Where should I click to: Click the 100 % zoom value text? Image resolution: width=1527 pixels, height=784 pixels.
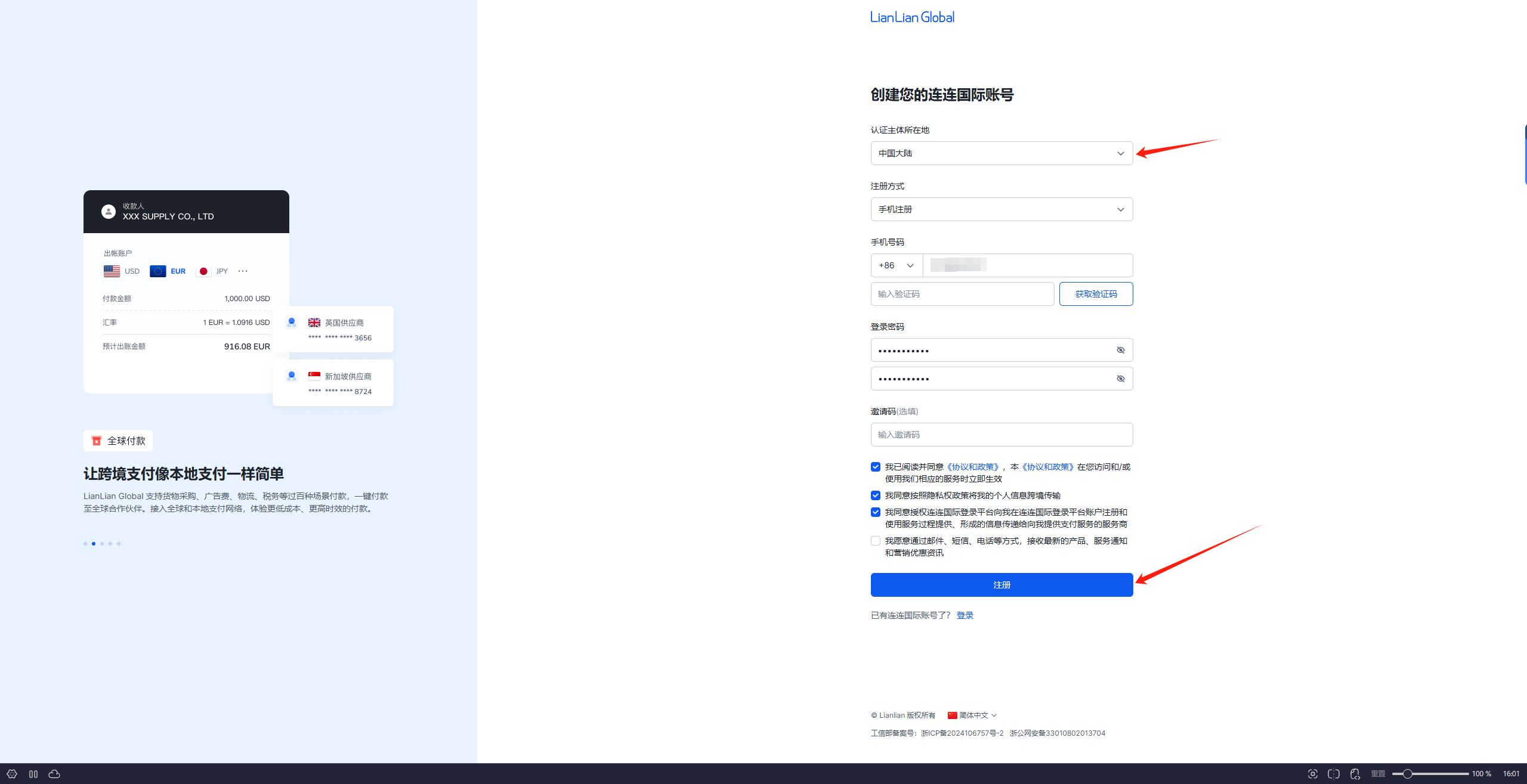(x=1482, y=774)
